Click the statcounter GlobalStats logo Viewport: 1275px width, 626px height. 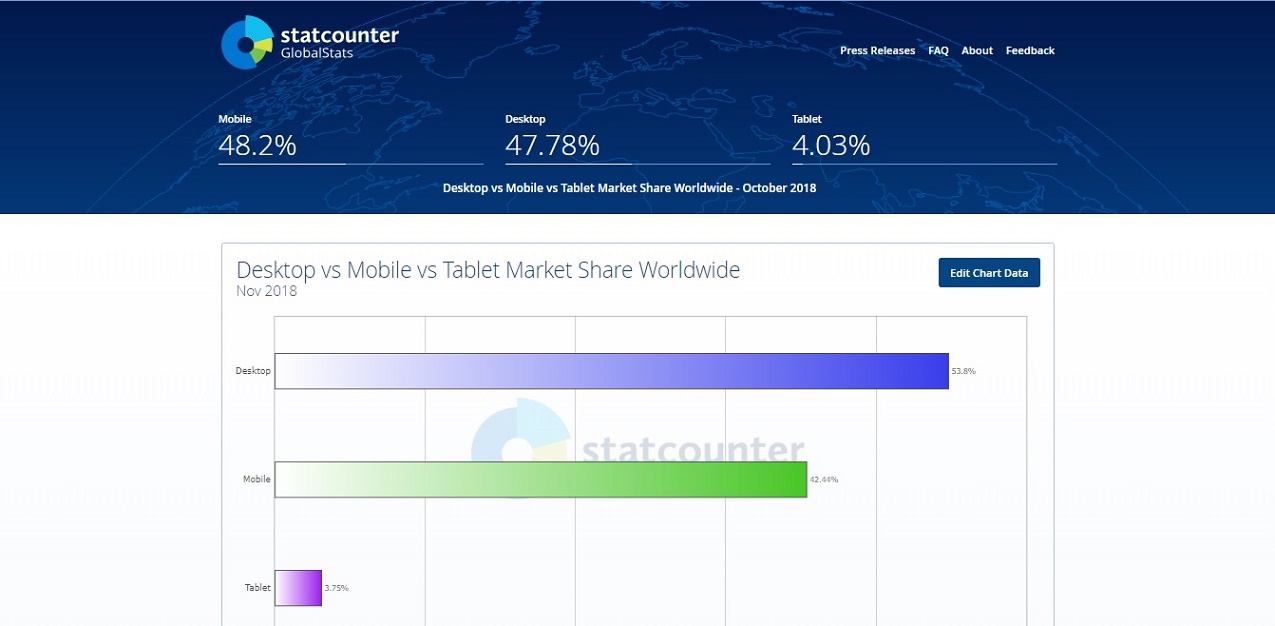click(x=310, y=43)
